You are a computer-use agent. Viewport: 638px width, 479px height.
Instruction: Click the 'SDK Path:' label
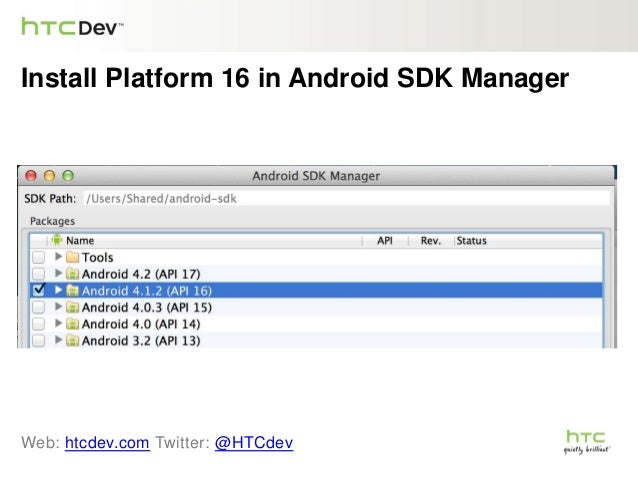click(50, 199)
